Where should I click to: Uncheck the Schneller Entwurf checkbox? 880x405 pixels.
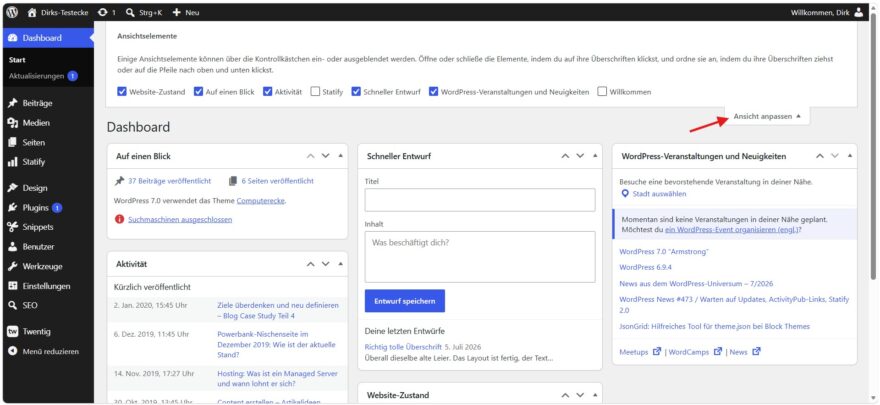click(x=356, y=92)
